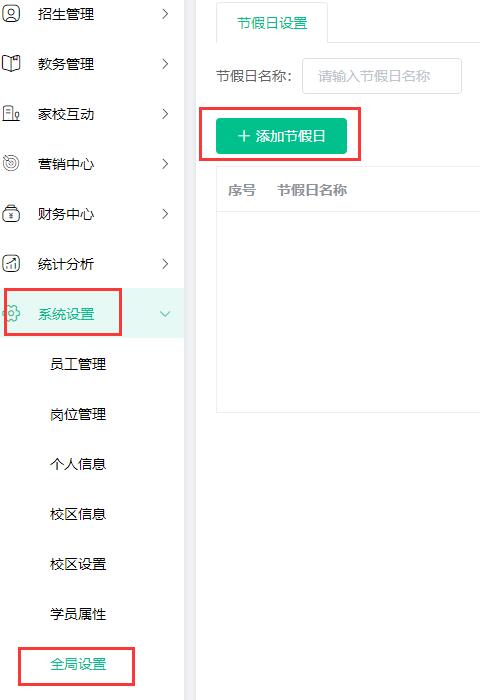480x700 pixels.
Task: Click the 家校互动 building icon
Action: [11, 113]
